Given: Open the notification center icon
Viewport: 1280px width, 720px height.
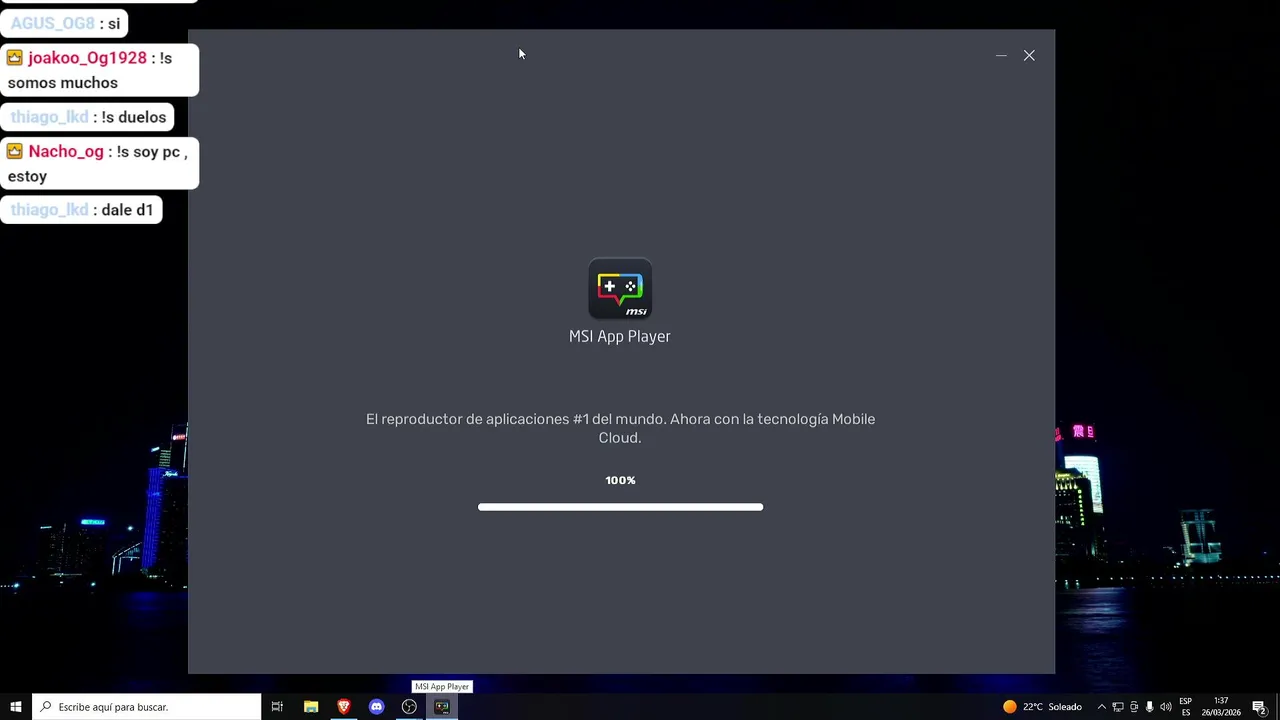Looking at the screenshot, I should pos(1260,707).
